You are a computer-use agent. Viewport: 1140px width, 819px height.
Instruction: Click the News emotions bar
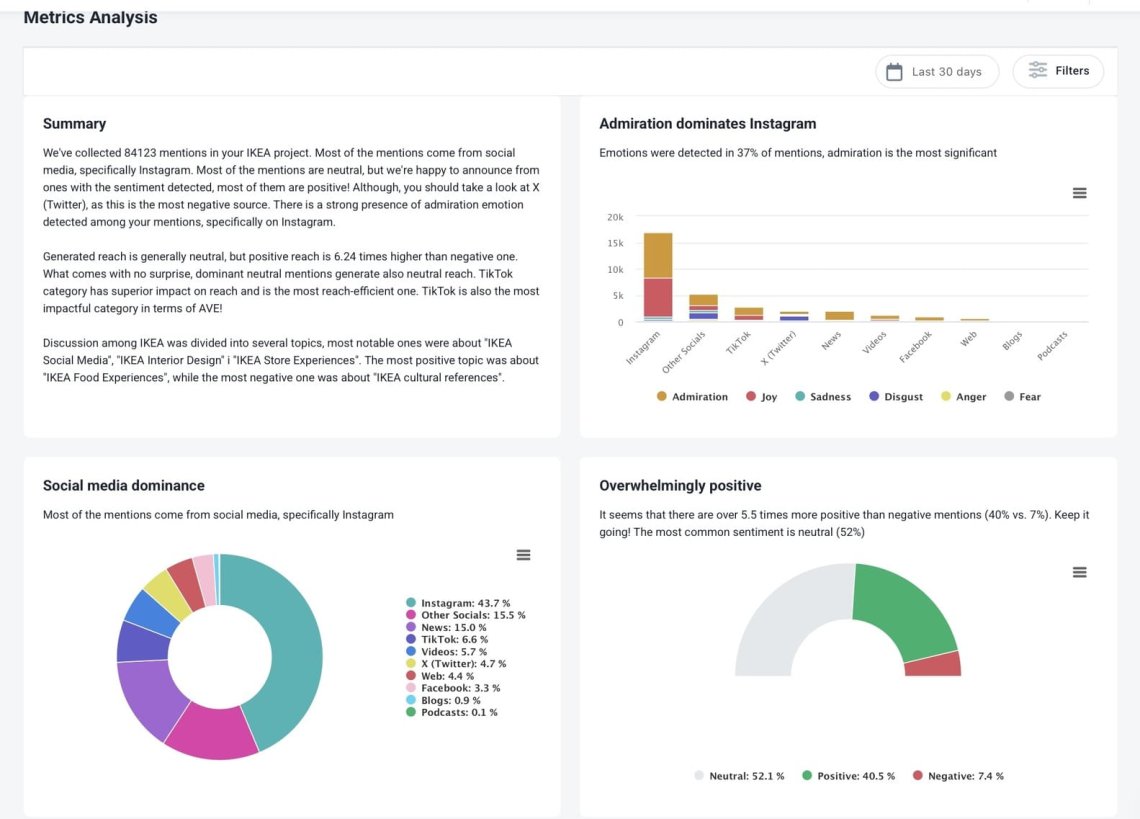click(840, 316)
